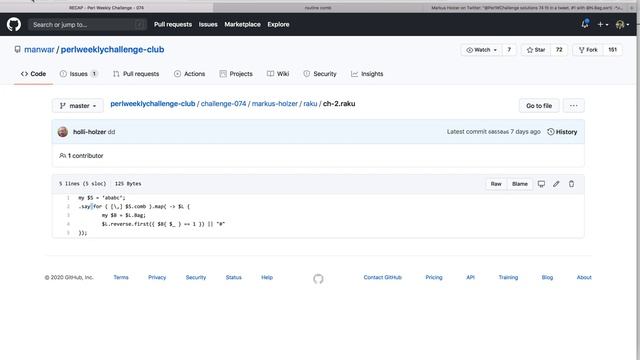
Task: Open the footer Security link
Action: (x=196, y=278)
